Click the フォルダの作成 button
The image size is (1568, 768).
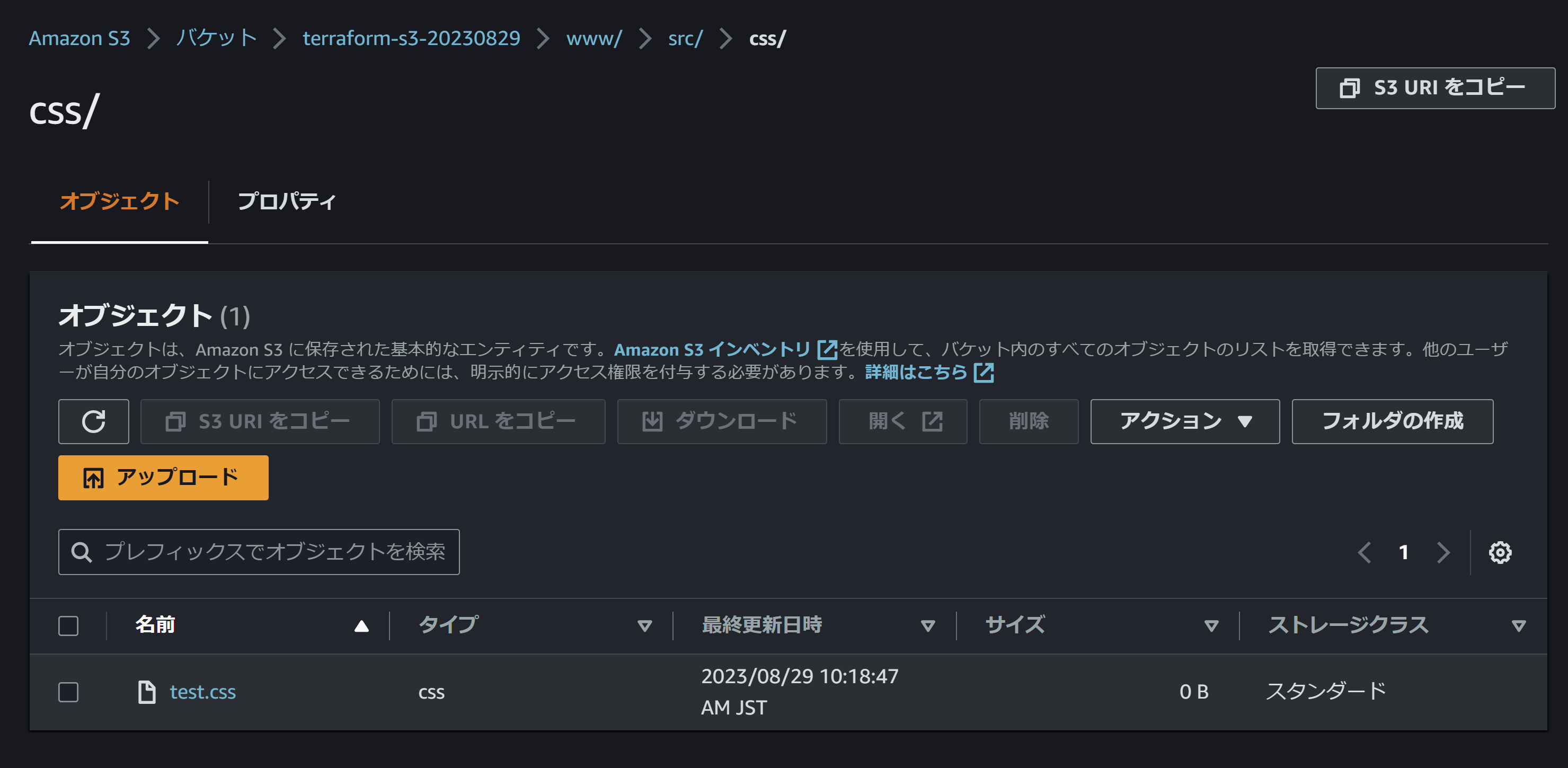coord(1392,421)
